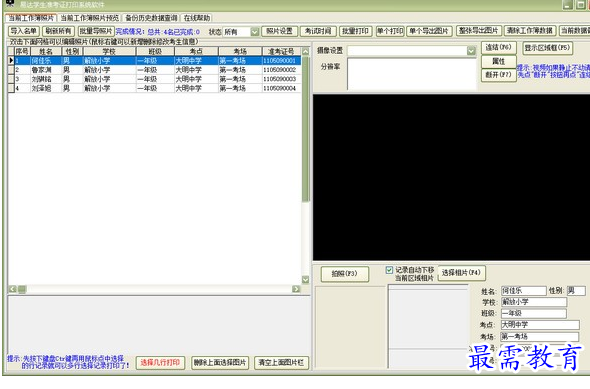Image resolution: width=590 pixels, height=389 pixels.
Task: Click the 班级 column header
Action: [x=155, y=51]
